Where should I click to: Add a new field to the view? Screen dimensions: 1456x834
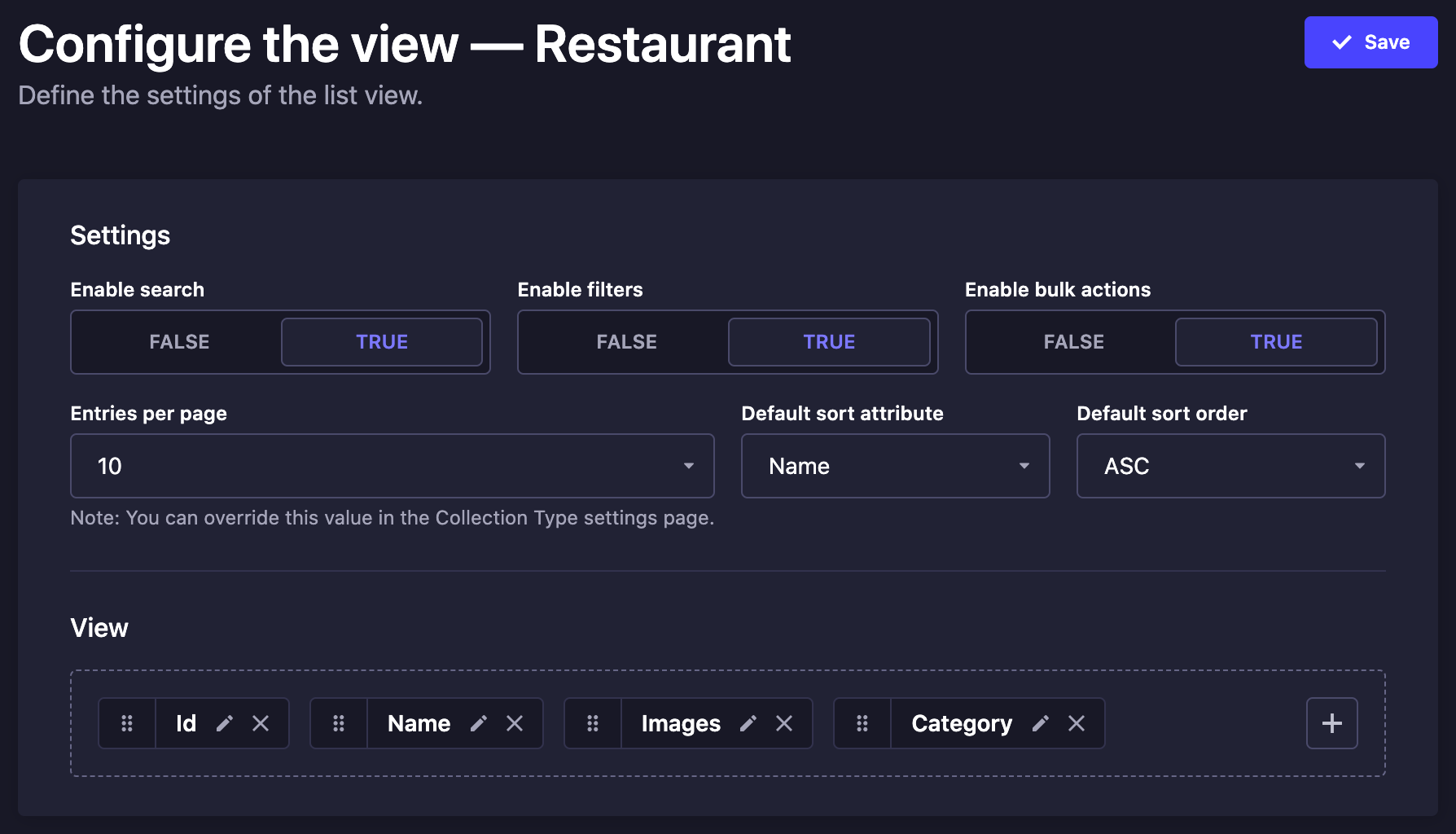(1332, 723)
